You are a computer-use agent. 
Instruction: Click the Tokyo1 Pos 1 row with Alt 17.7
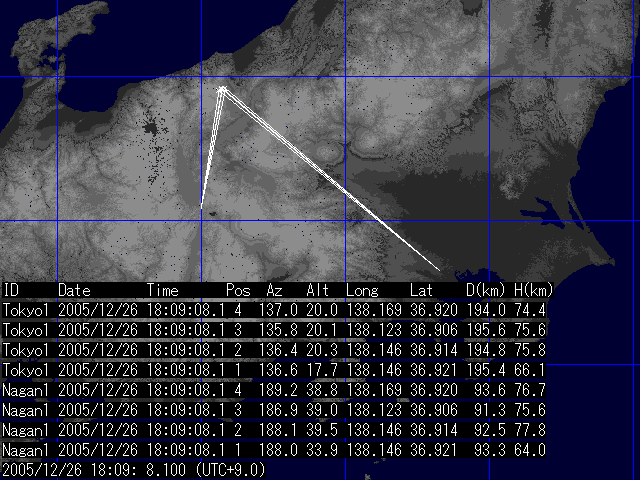tap(274, 370)
